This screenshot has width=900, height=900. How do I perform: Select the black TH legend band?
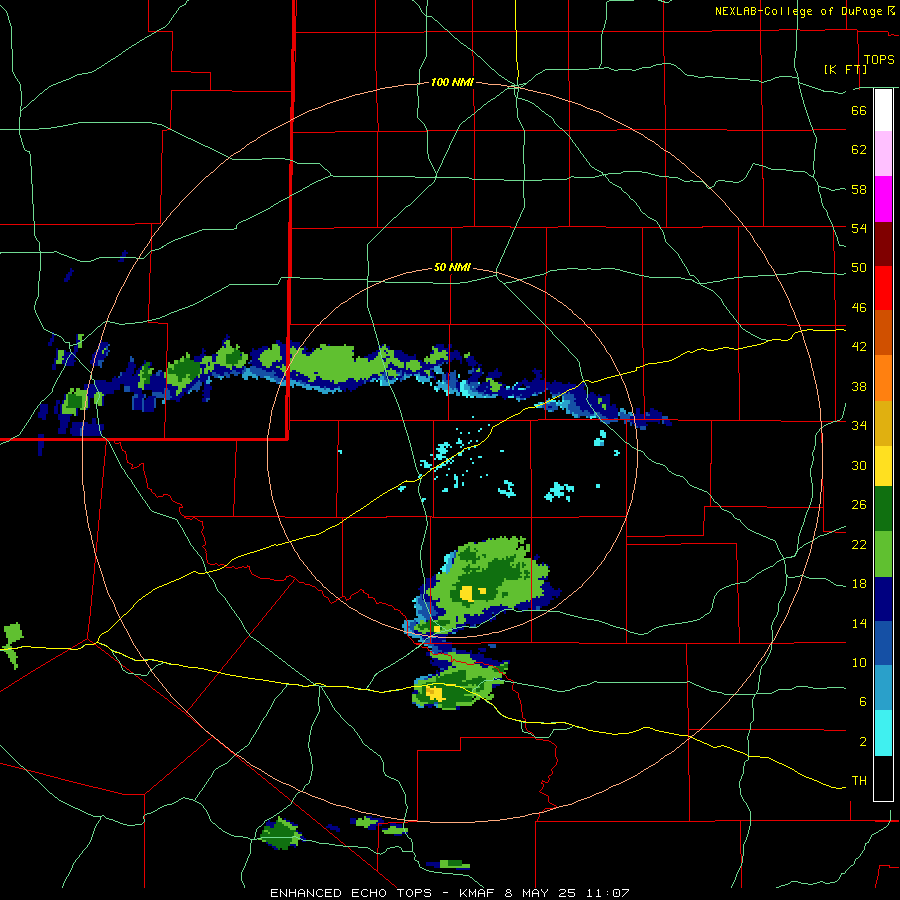pos(883,778)
